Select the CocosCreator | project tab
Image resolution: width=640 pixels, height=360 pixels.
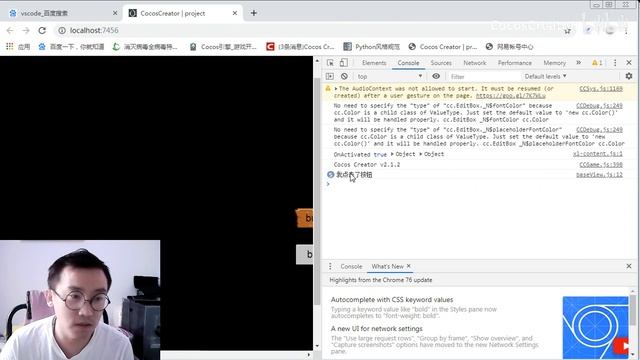click(182, 13)
